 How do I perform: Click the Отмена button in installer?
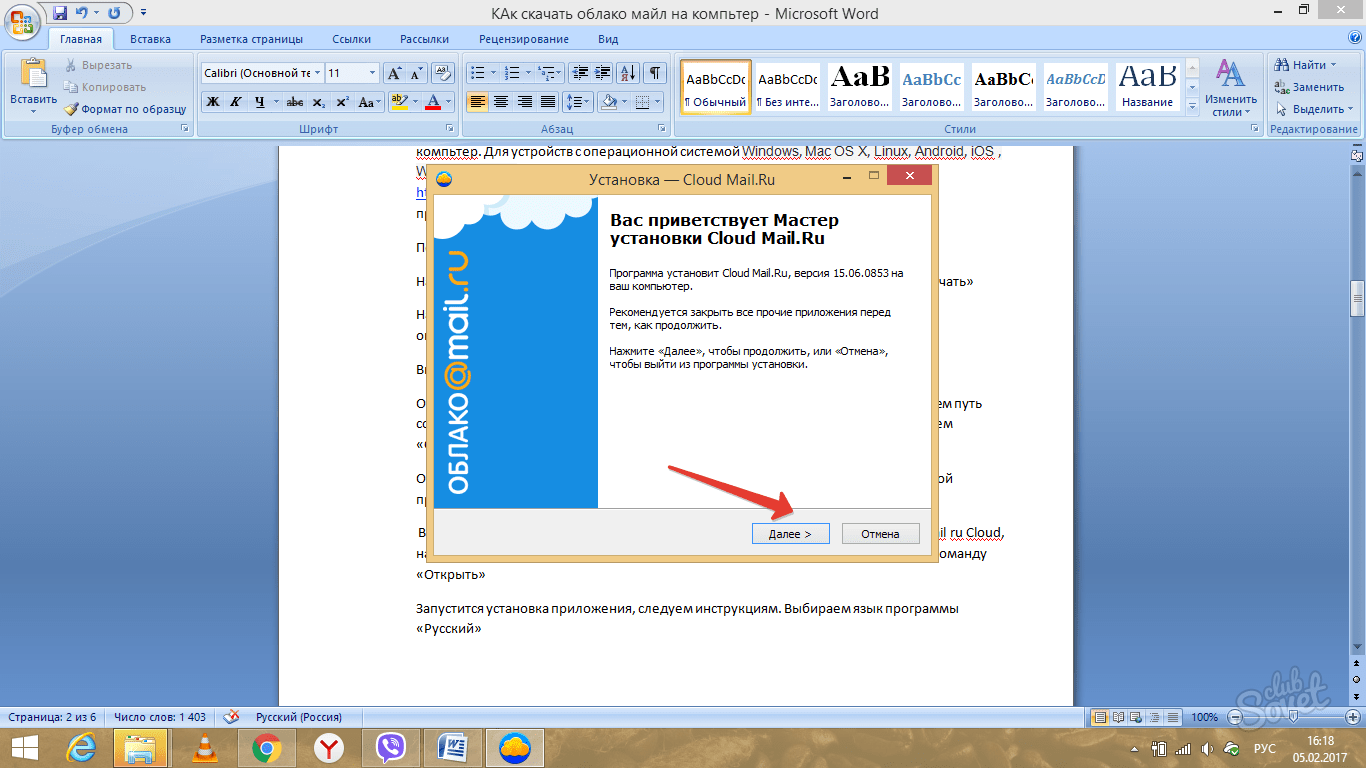pos(880,534)
